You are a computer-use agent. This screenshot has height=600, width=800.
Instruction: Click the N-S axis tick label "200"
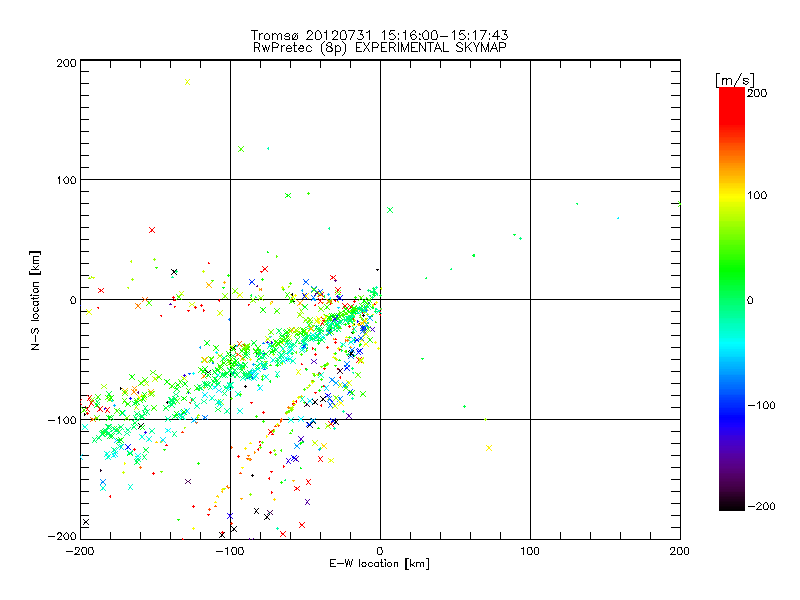click(x=67, y=63)
